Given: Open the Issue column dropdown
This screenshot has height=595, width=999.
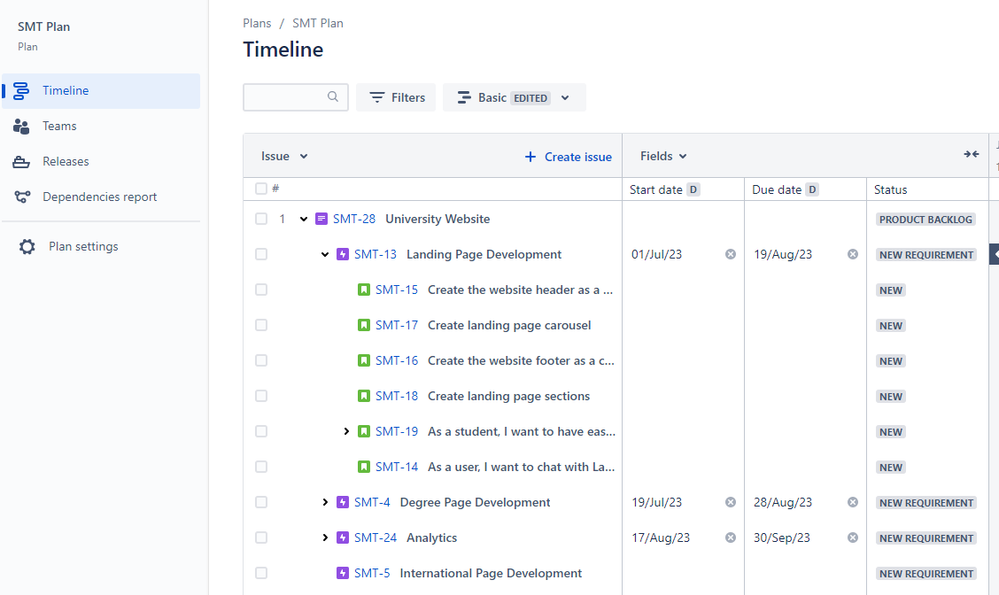Looking at the screenshot, I should pyautogui.click(x=284, y=156).
